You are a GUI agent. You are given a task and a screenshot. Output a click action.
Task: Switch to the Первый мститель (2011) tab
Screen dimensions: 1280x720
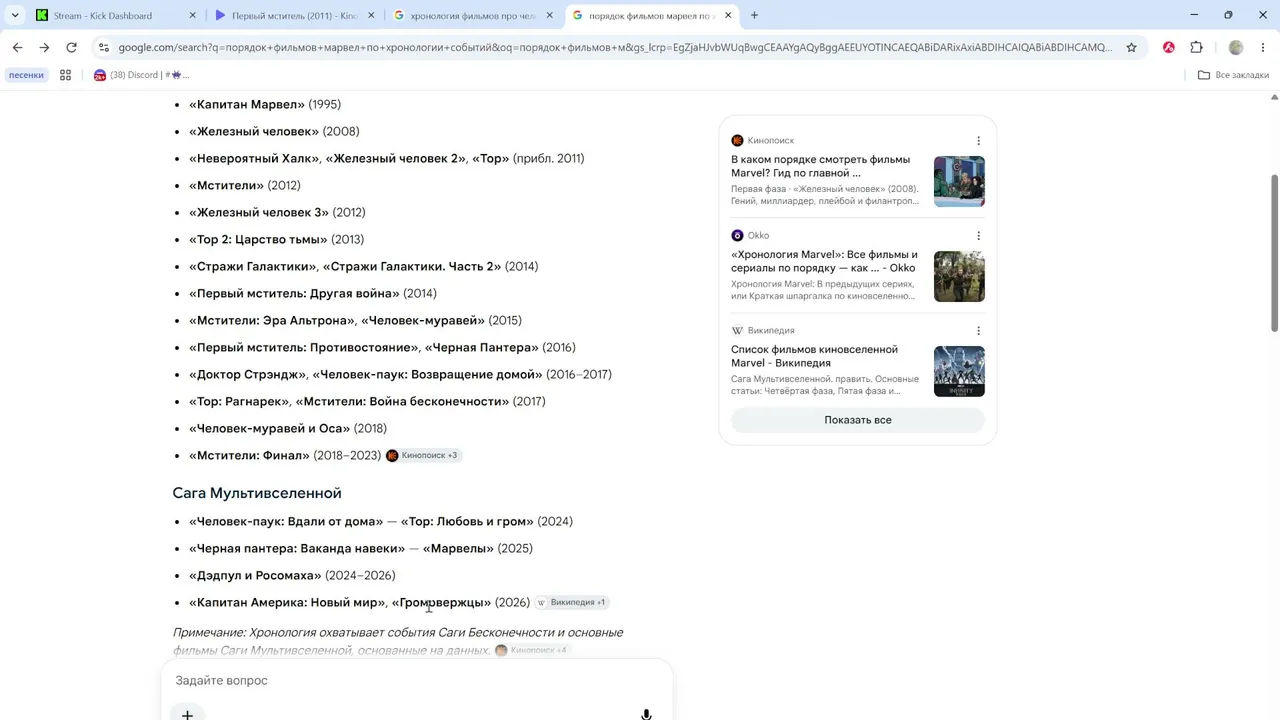(x=295, y=15)
